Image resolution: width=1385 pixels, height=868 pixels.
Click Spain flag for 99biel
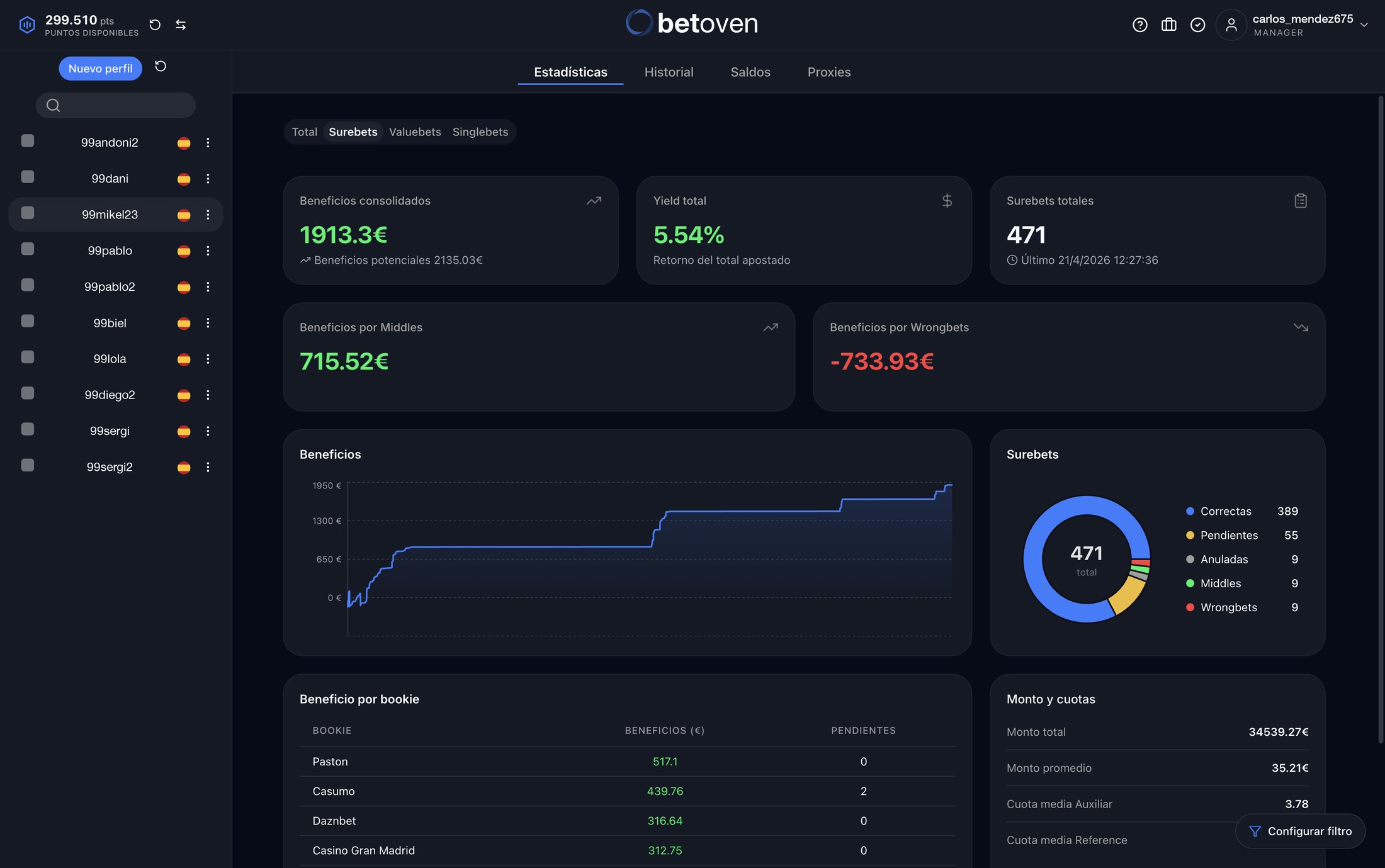click(184, 323)
